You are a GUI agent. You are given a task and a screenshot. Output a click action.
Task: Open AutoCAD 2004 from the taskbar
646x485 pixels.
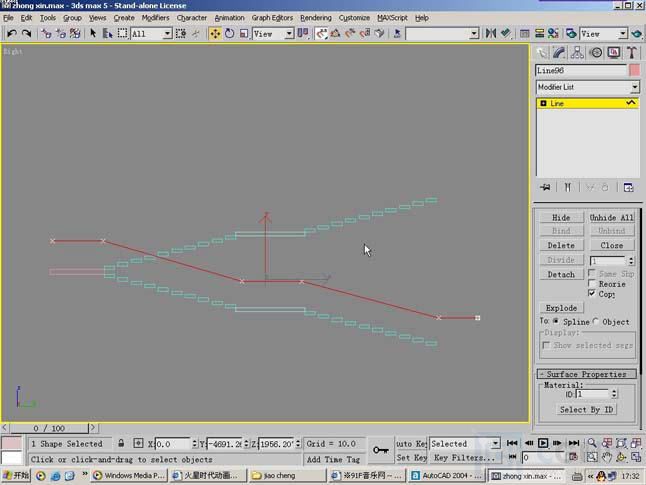(x=446, y=476)
